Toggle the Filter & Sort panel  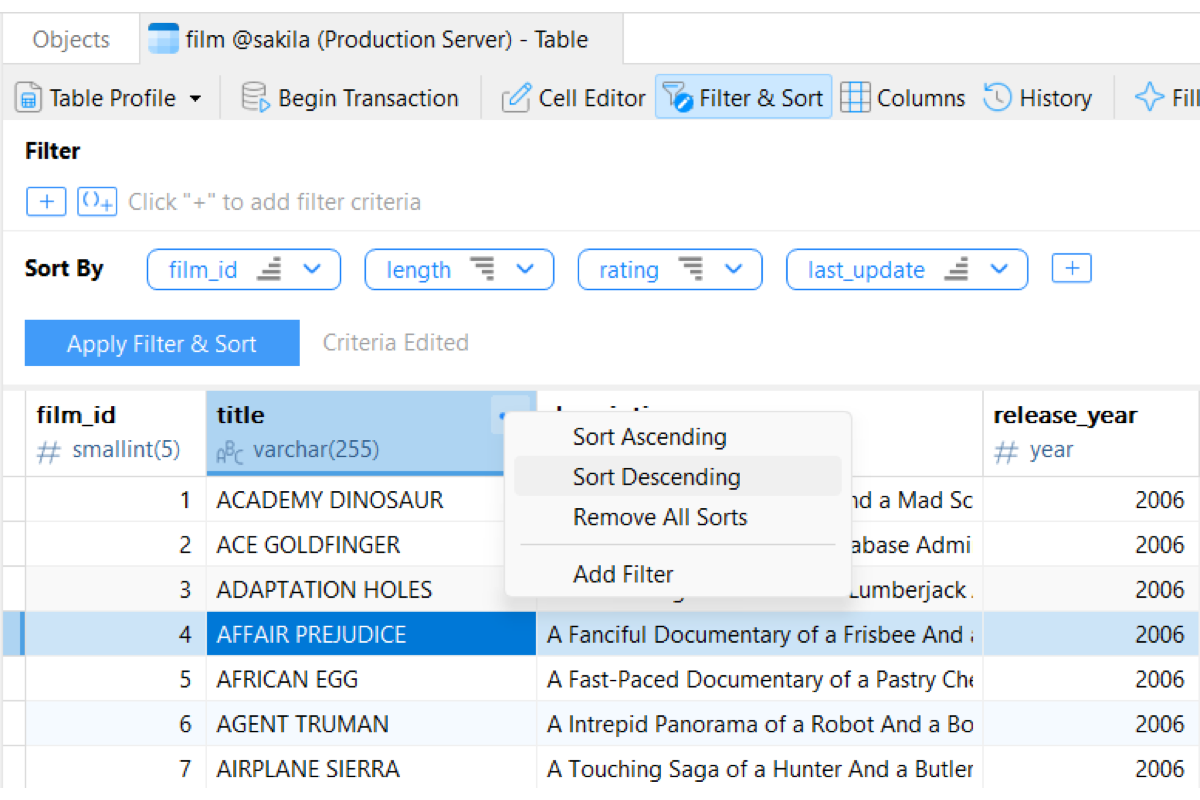tap(743, 98)
